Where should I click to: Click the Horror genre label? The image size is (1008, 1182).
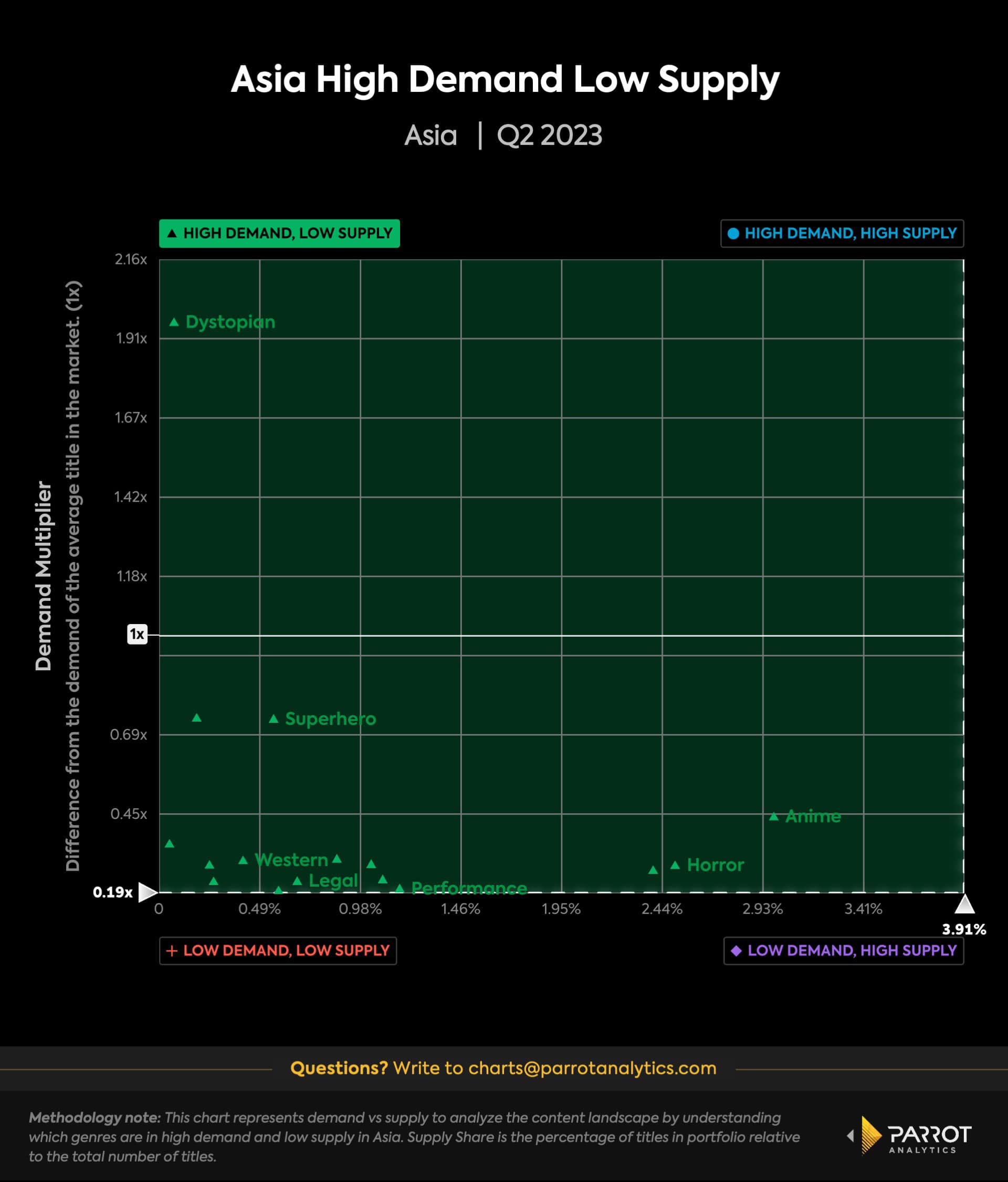pyautogui.click(x=716, y=866)
